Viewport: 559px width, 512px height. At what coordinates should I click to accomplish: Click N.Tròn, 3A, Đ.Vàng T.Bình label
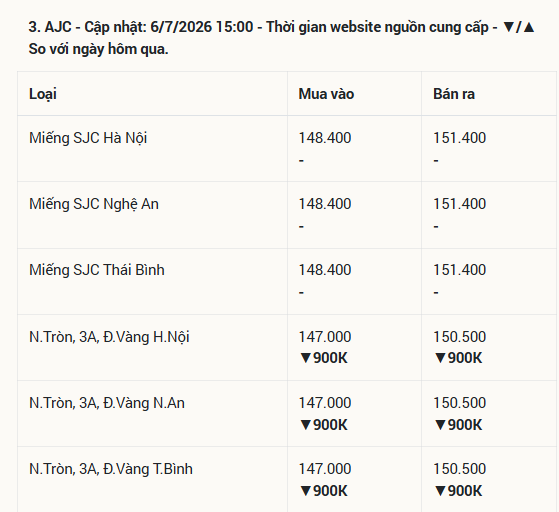click(111, 469)
